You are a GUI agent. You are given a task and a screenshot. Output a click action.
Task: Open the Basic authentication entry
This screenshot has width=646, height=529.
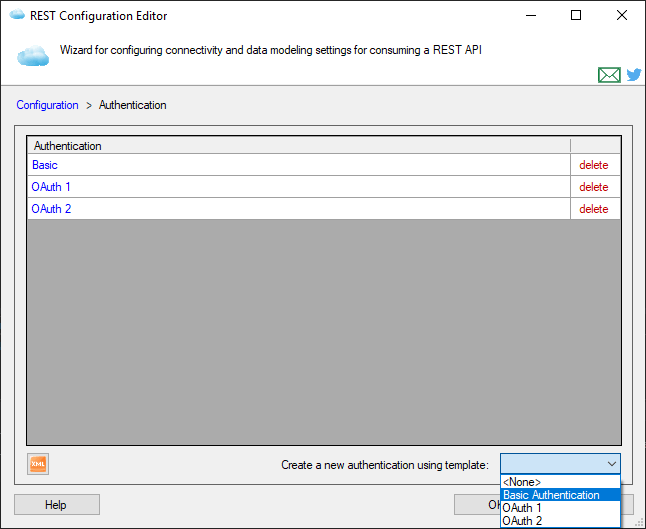coord(45,165)
